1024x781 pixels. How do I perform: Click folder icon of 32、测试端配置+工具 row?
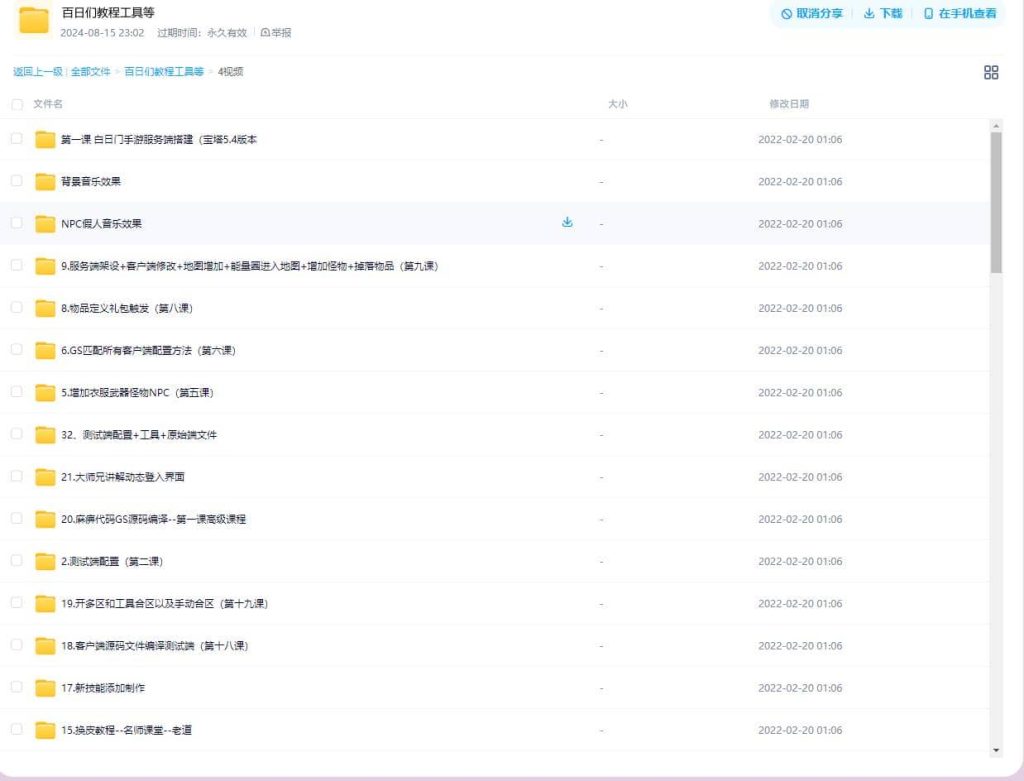[45, 435]
